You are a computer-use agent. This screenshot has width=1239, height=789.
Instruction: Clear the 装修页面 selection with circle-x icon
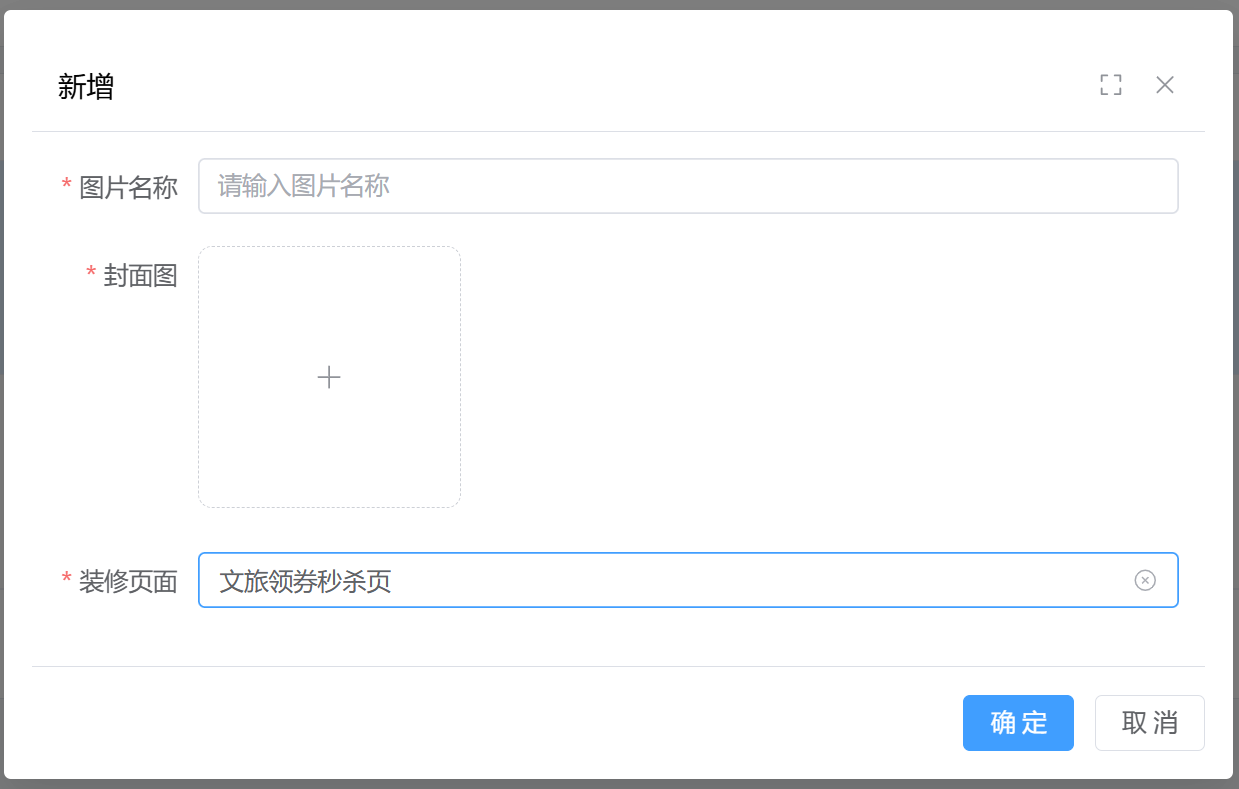coord(1145,580)
